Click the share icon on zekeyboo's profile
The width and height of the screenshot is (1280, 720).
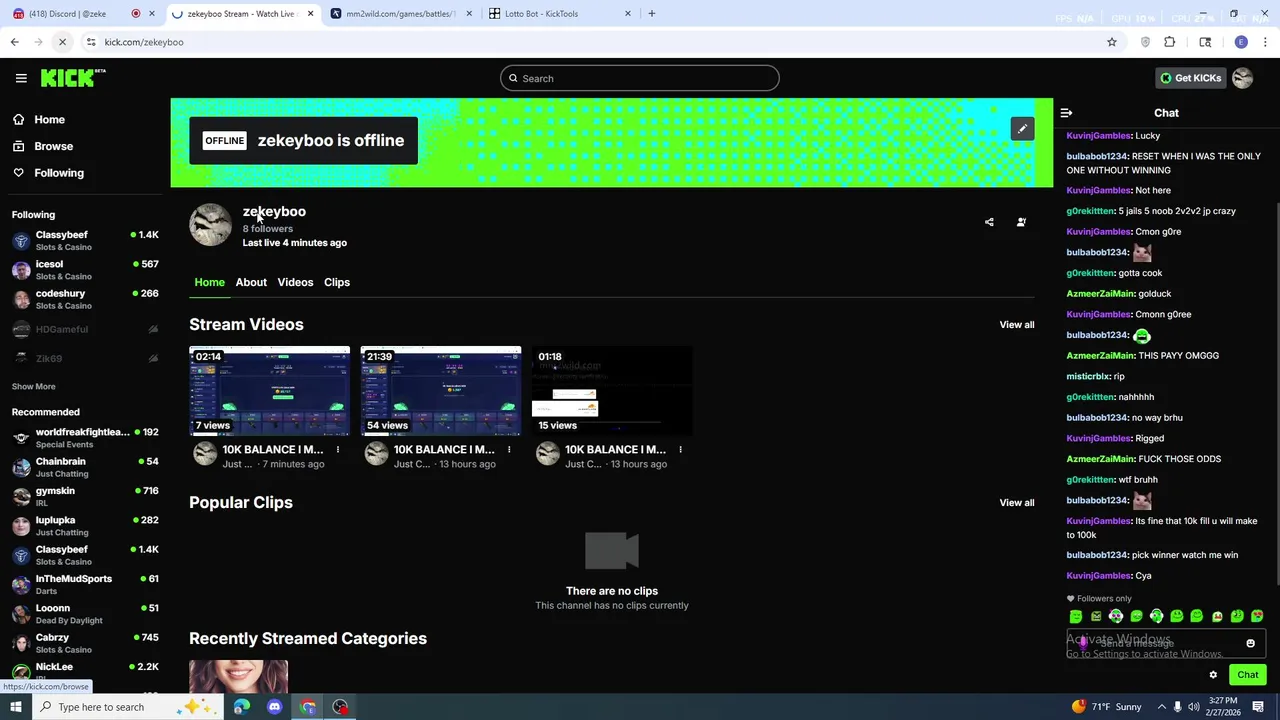[989, 222]
